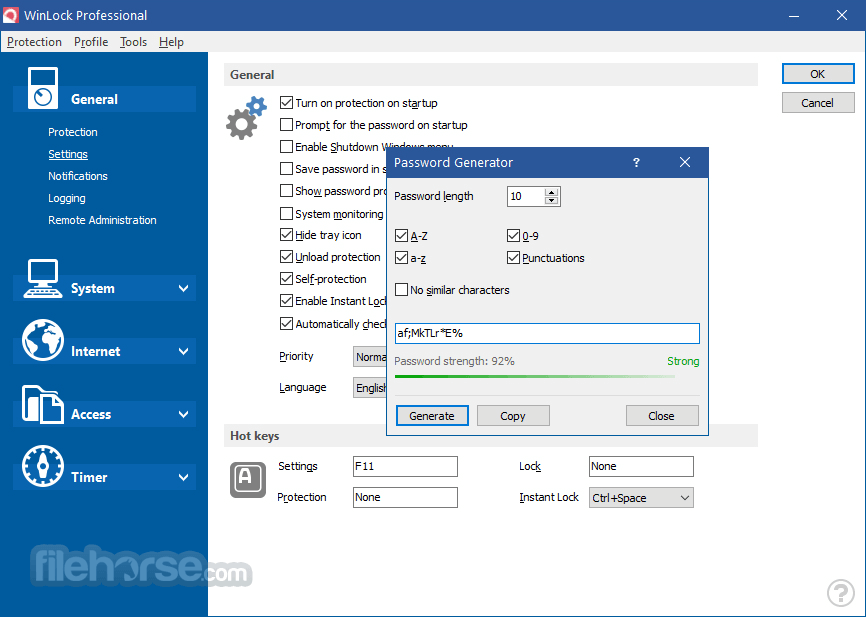
Task: Click the gears icon in General settings
Action: point(246,118)
